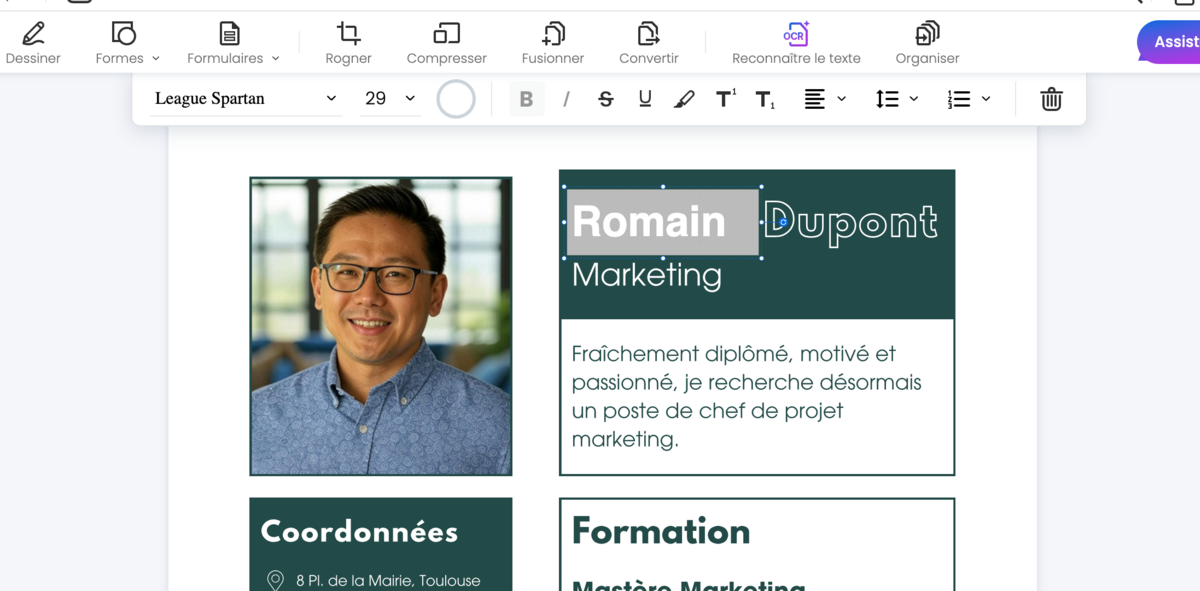Toggle italic formatting
Viewport: 1200px width, 591px height.
pos(566,99)
